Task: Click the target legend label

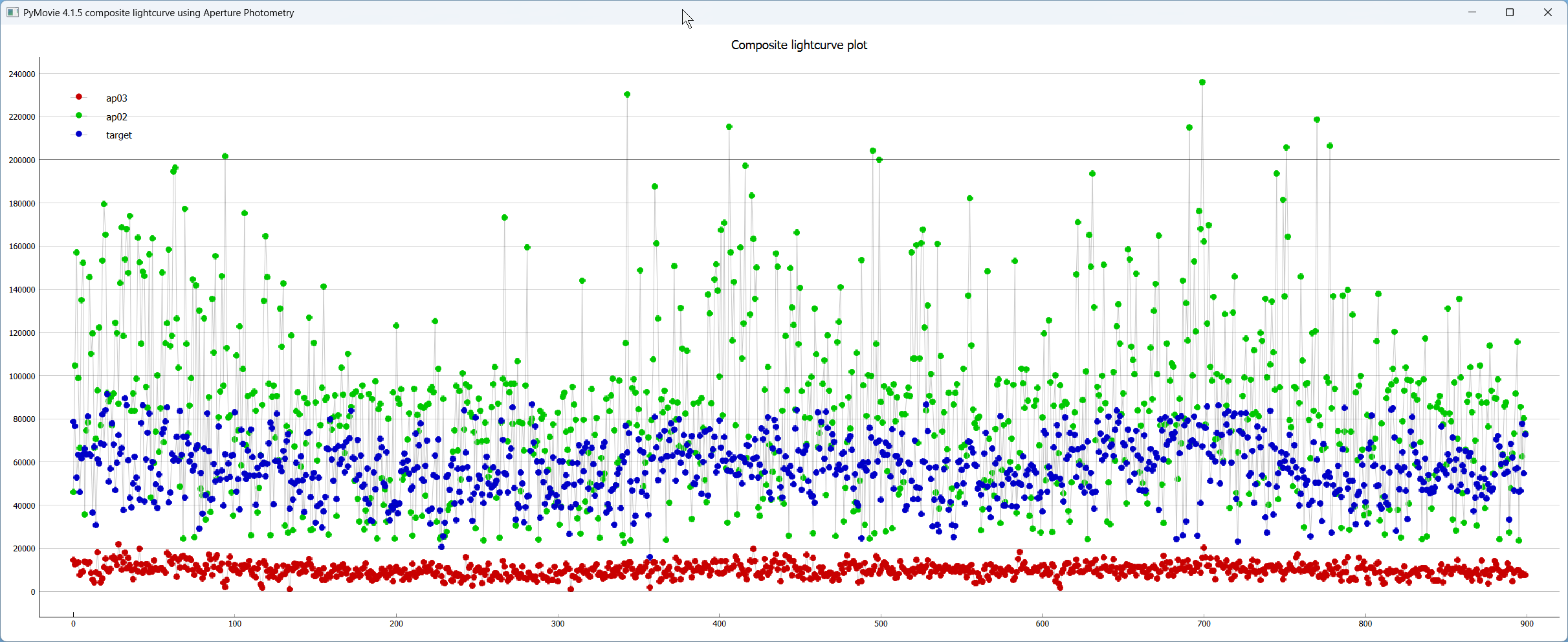Action: pyautogui.click(x=119, y=135)
